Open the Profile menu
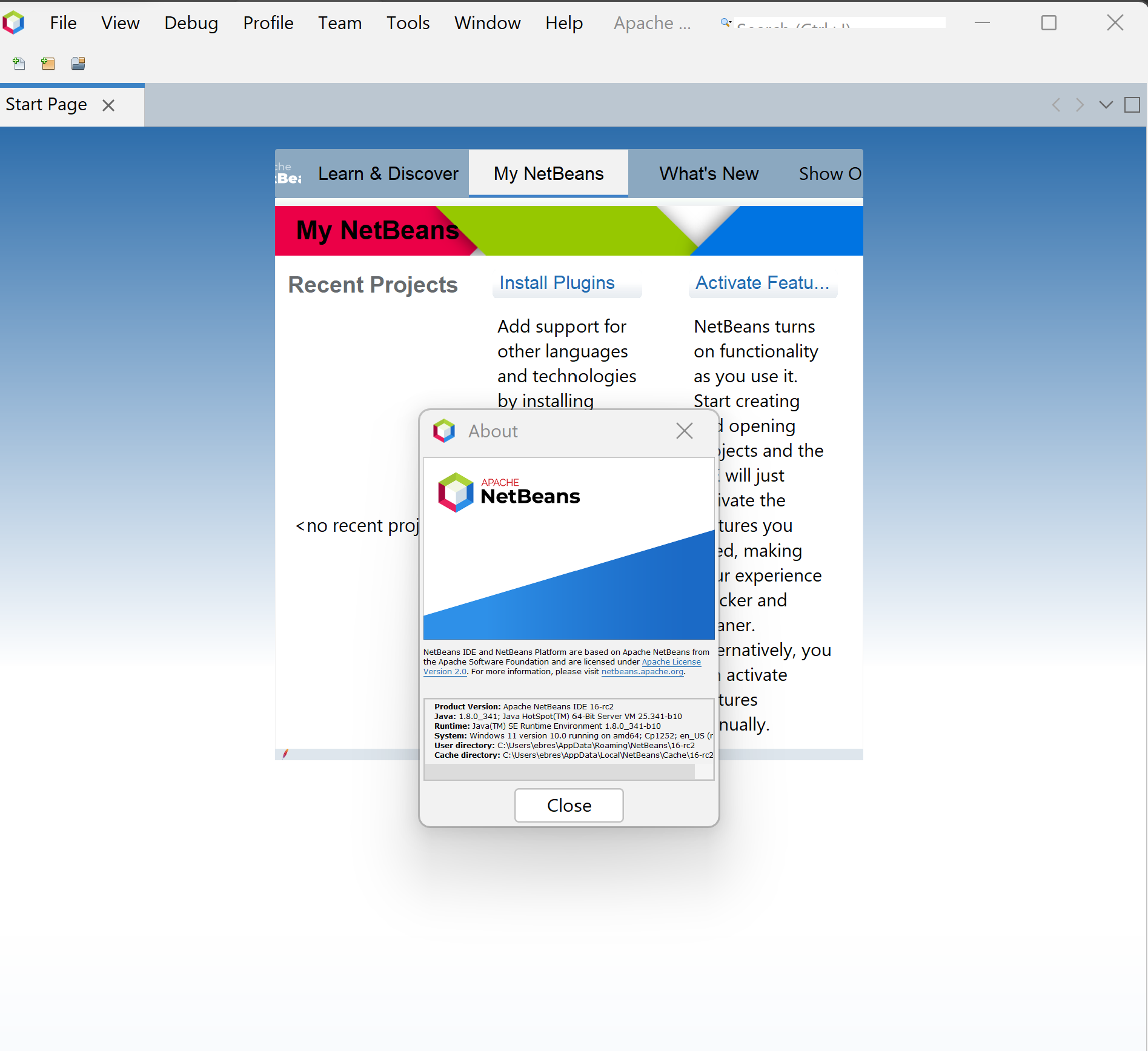Image resolution: width=1148 pixels, height=1051 pixels. point(268,23)
